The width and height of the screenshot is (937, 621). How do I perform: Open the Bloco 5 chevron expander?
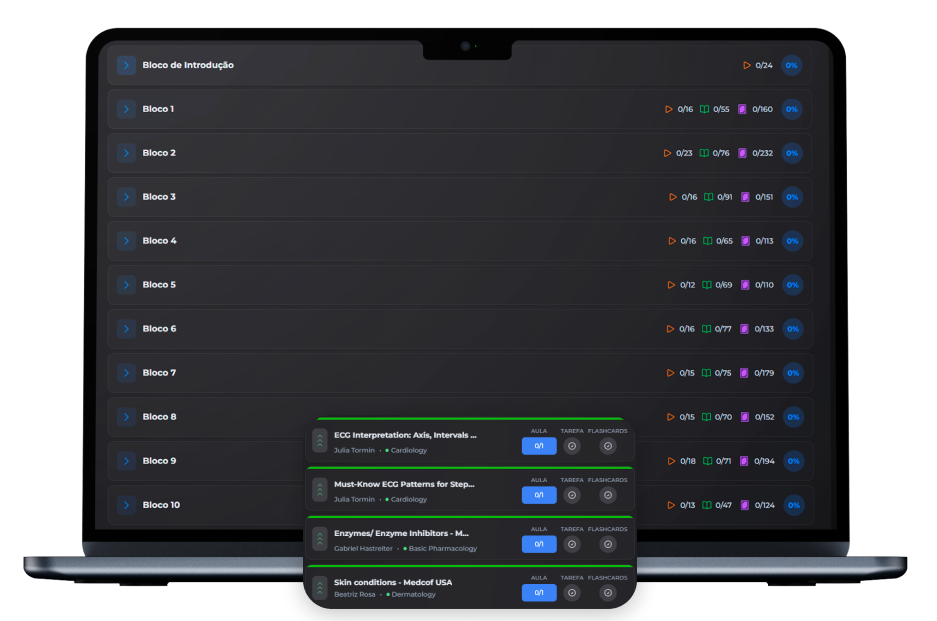pos(126,285)
